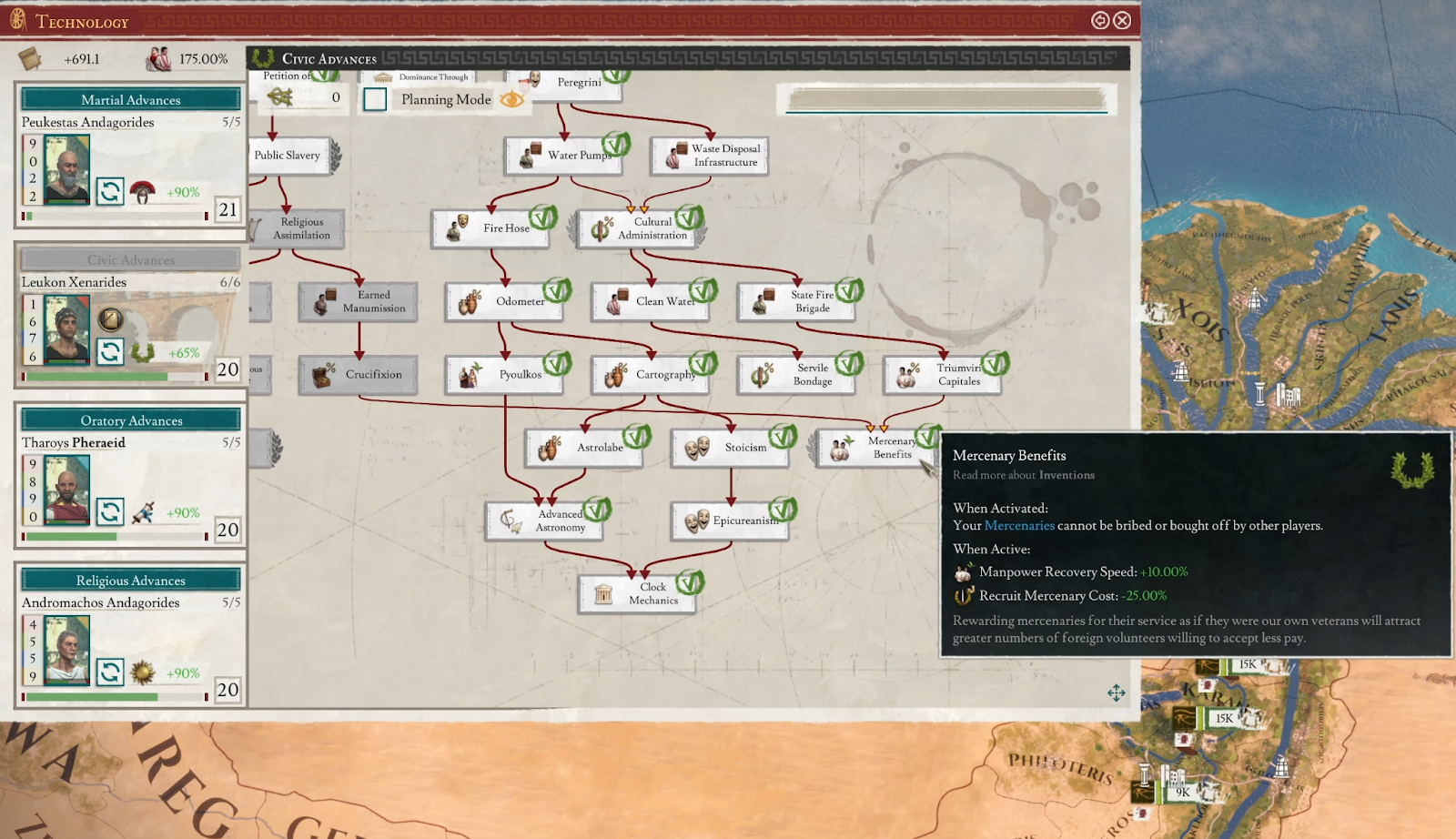Select the Odometer invention
Image resolution: width=1456 pixels, height=839 pixels.
[505, 301]
